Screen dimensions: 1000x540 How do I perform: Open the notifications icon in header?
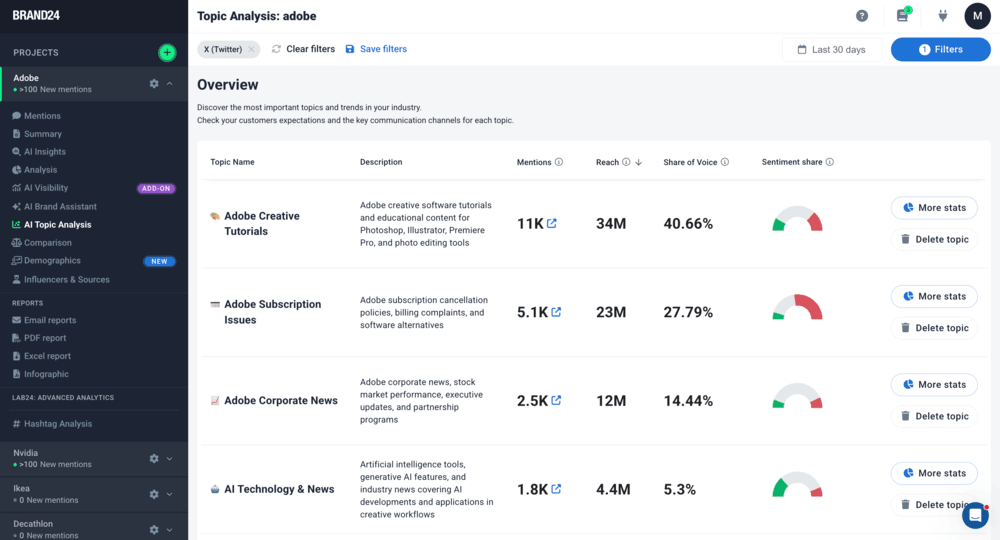point(902,16)
